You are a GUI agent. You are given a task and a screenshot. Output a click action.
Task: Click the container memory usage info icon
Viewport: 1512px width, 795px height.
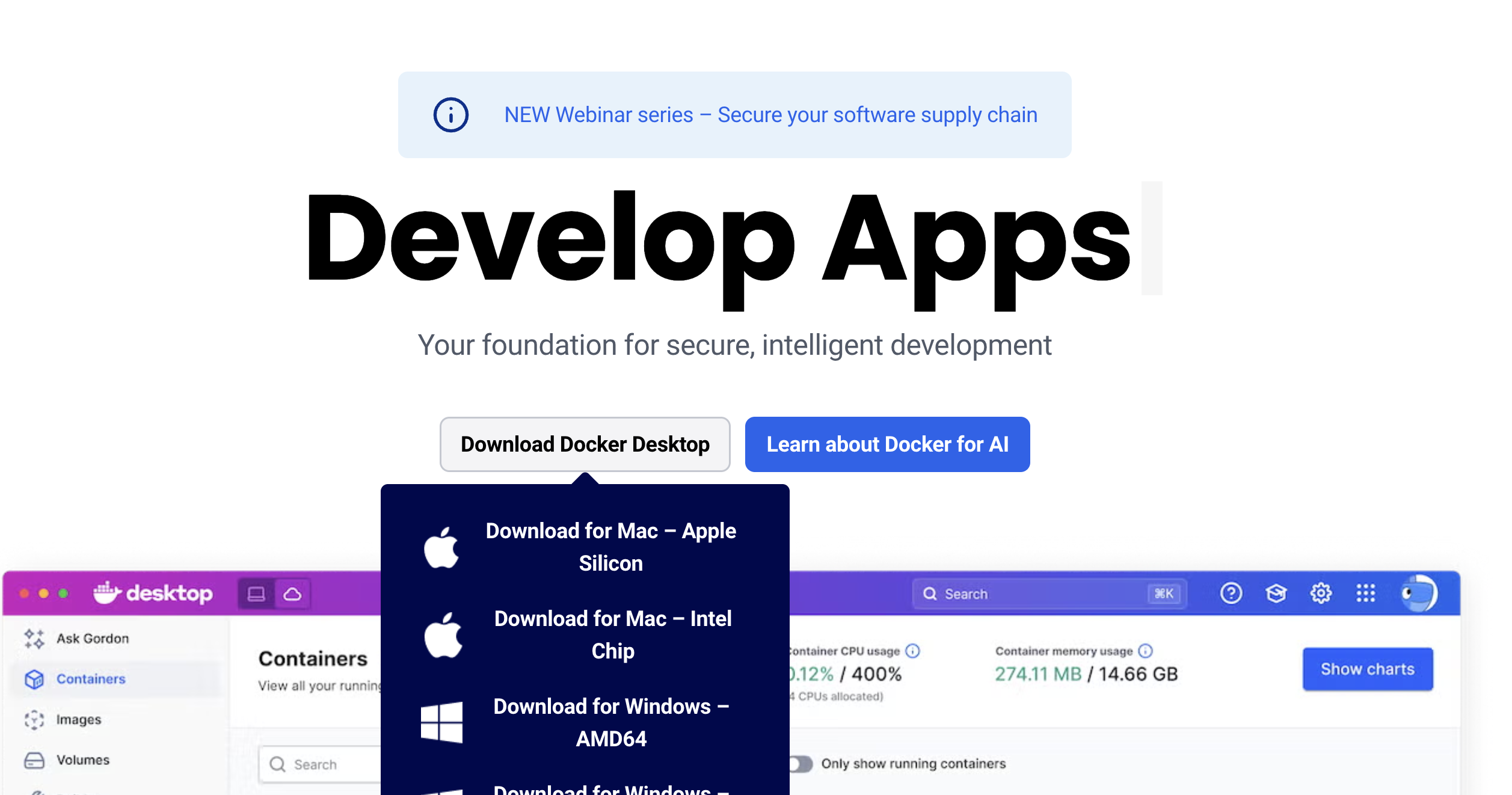tap(1145, 651)
